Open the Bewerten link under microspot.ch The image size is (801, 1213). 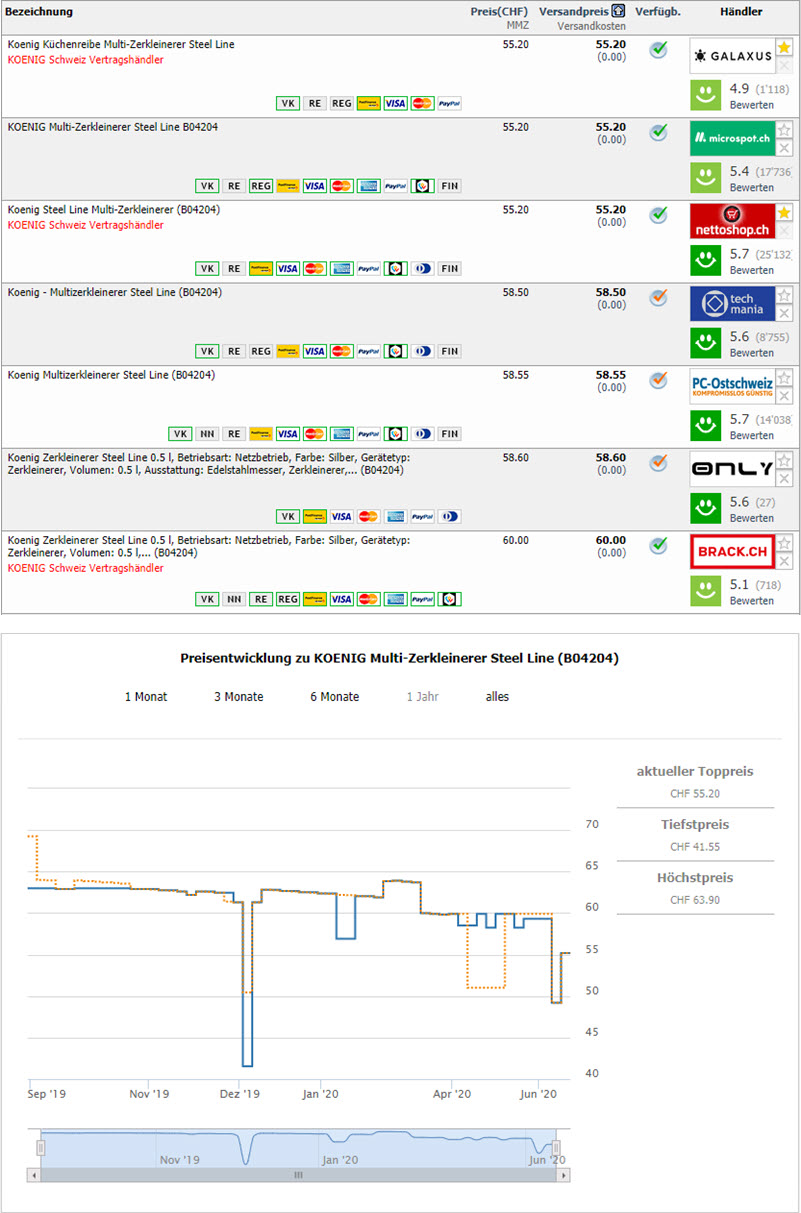pos(751,188)
